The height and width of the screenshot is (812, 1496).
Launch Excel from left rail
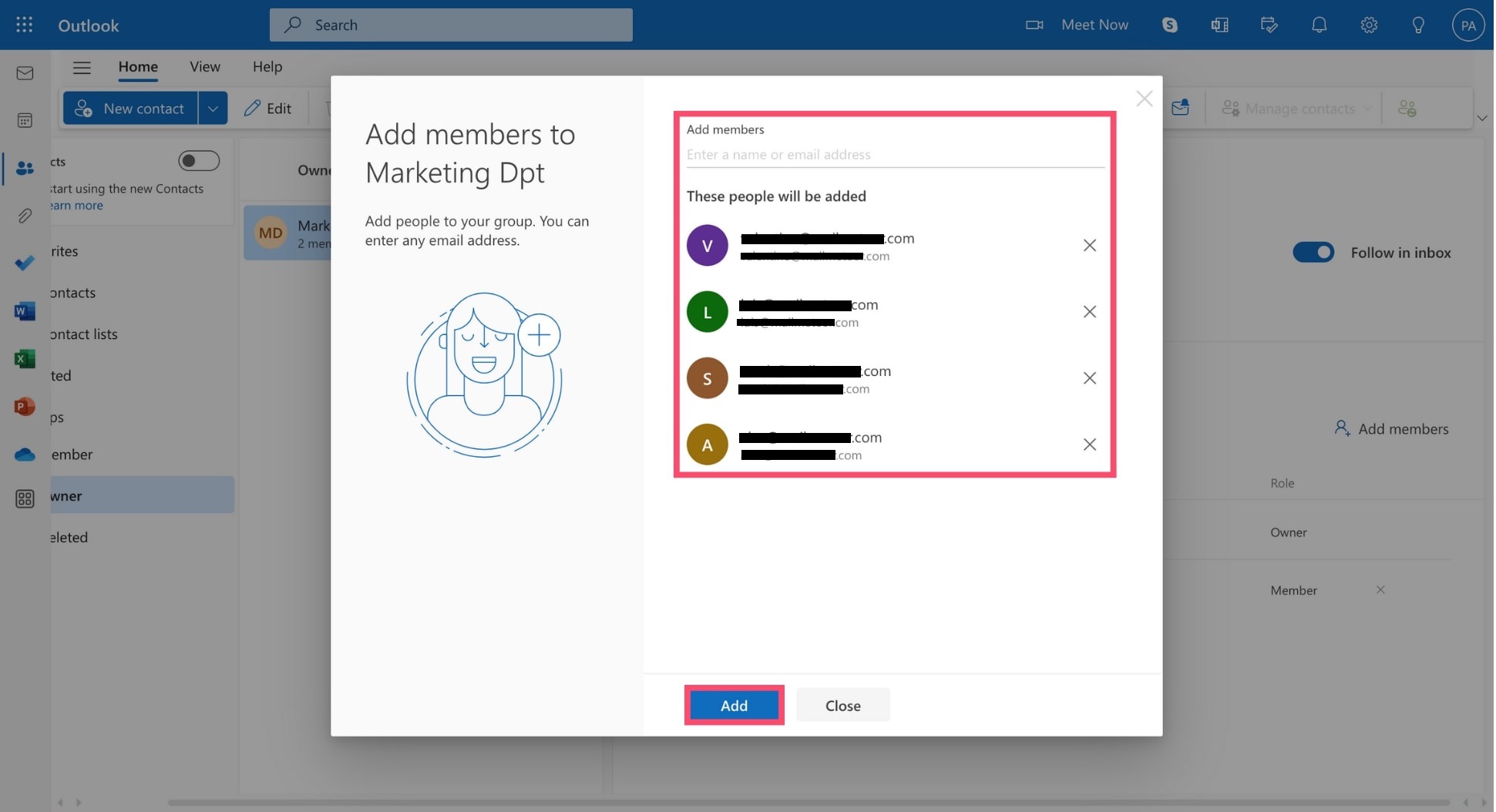25,359
